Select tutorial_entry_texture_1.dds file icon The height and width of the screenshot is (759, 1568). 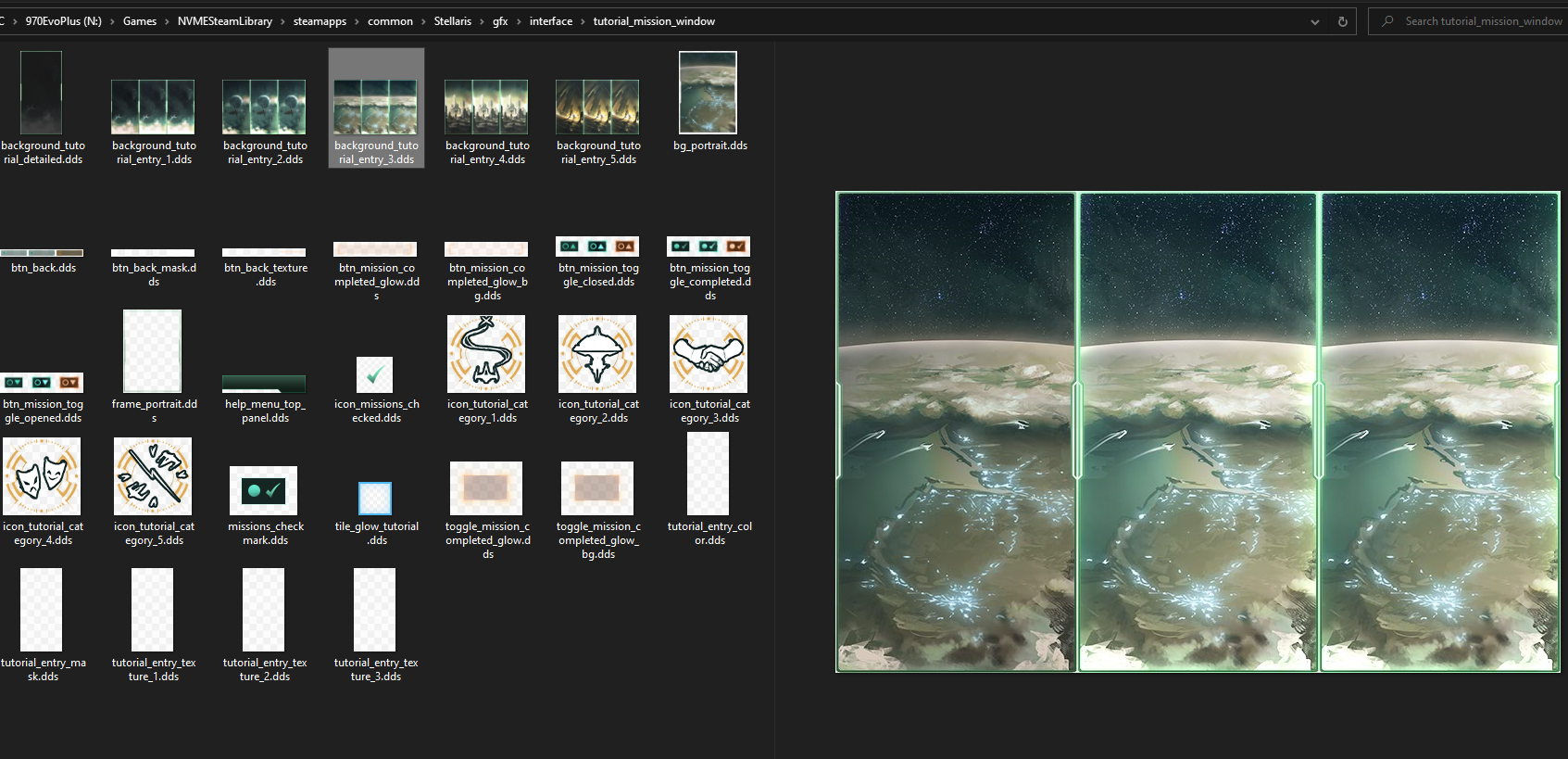coord(153,610)
